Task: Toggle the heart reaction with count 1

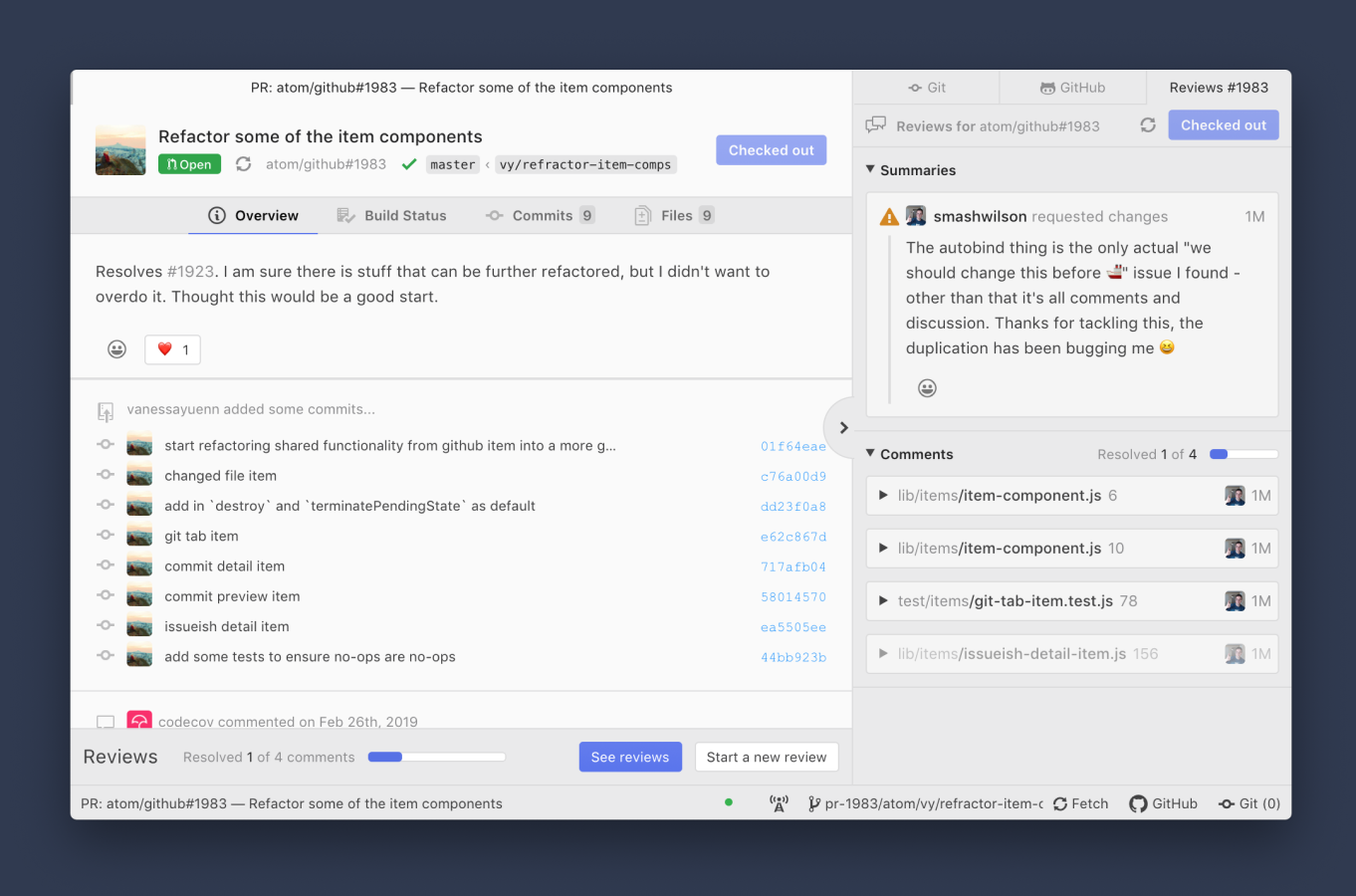Action: point(173,349)
